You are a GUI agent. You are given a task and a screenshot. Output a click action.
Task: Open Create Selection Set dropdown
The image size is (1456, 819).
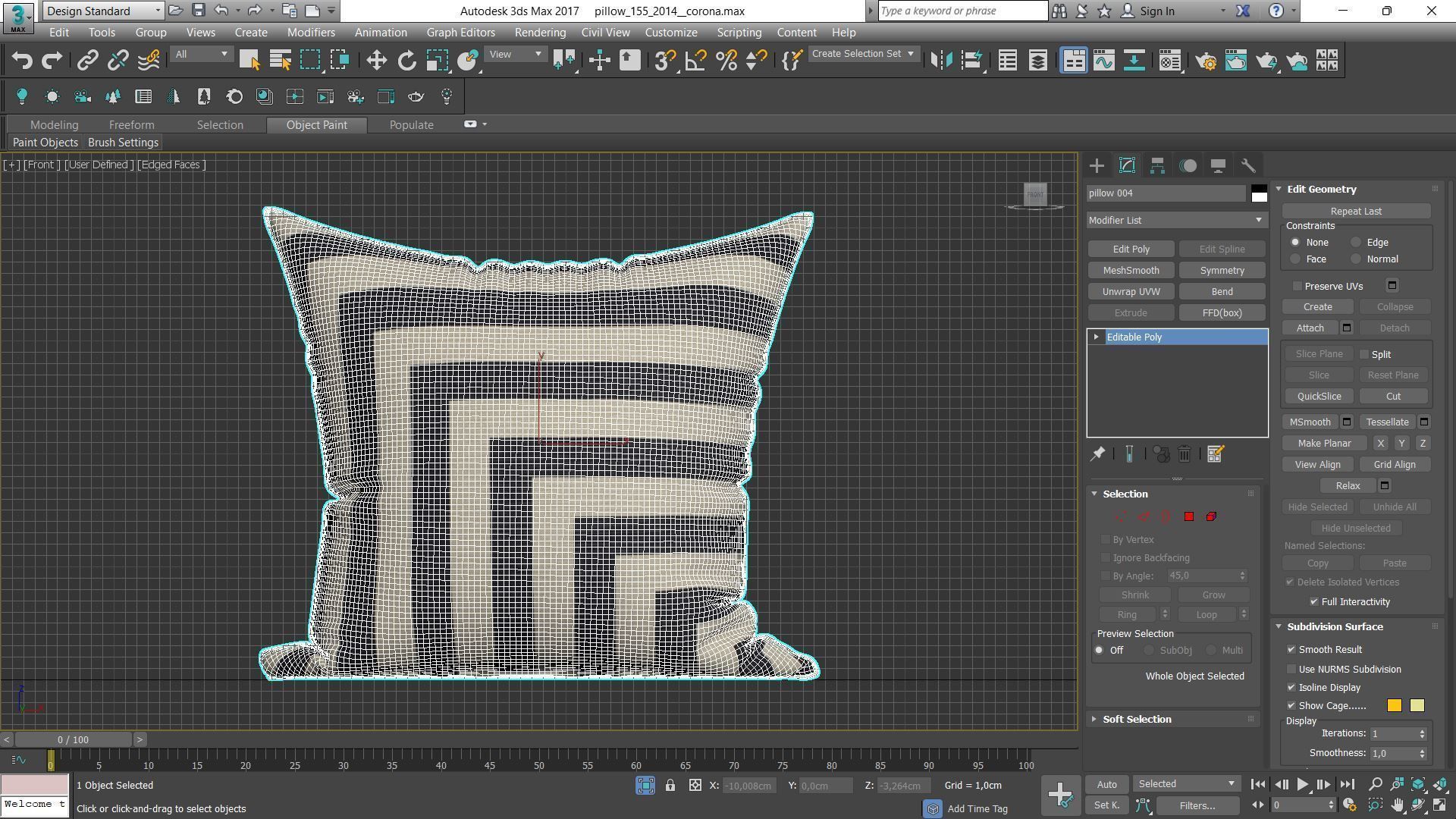[863, 54]
